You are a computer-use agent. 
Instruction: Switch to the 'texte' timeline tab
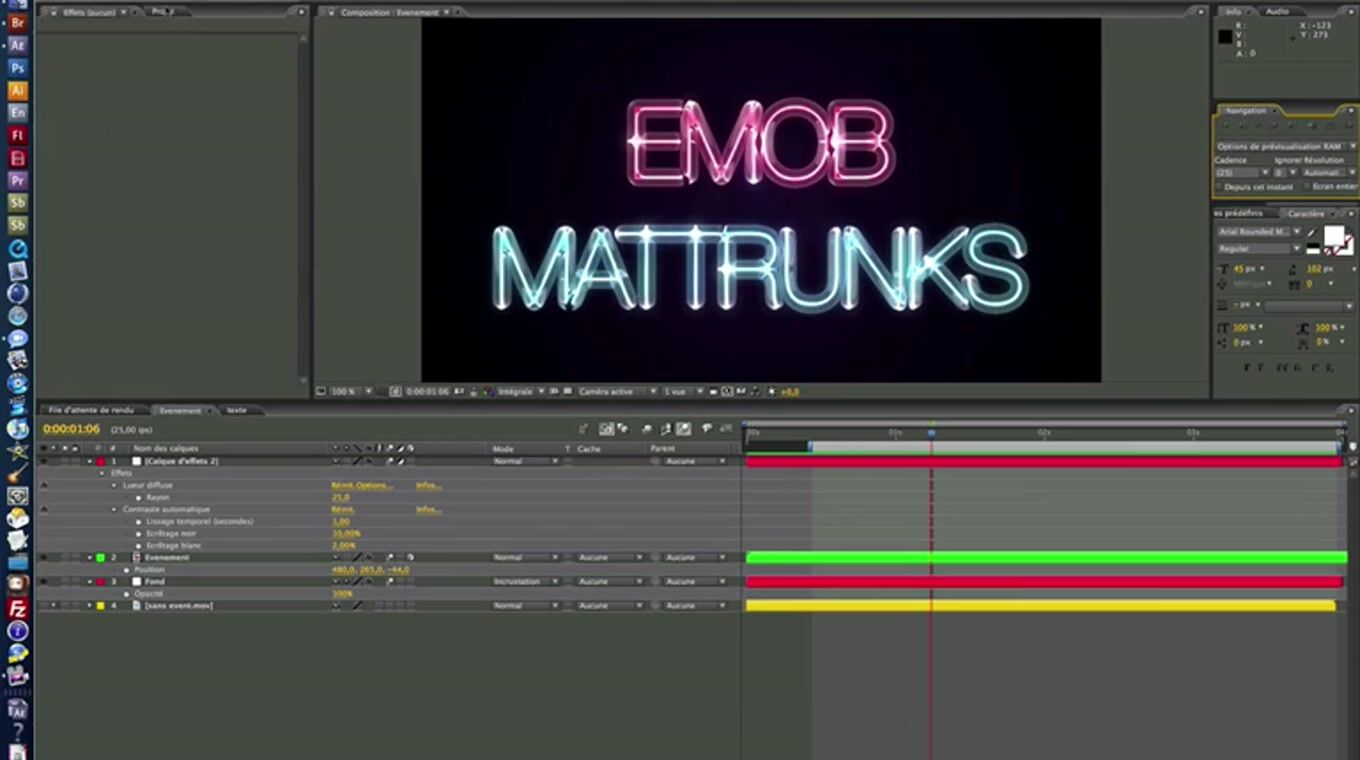(x=236, y=410)
